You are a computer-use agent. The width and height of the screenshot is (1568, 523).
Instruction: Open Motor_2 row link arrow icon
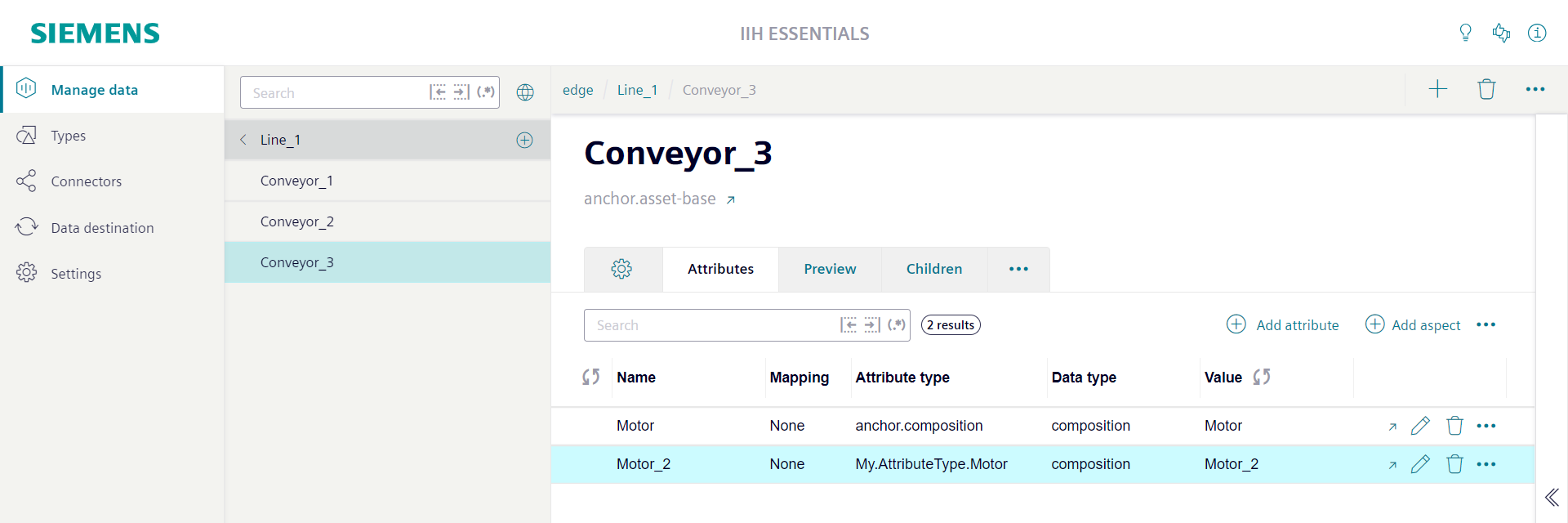(x=1392, y=465)
